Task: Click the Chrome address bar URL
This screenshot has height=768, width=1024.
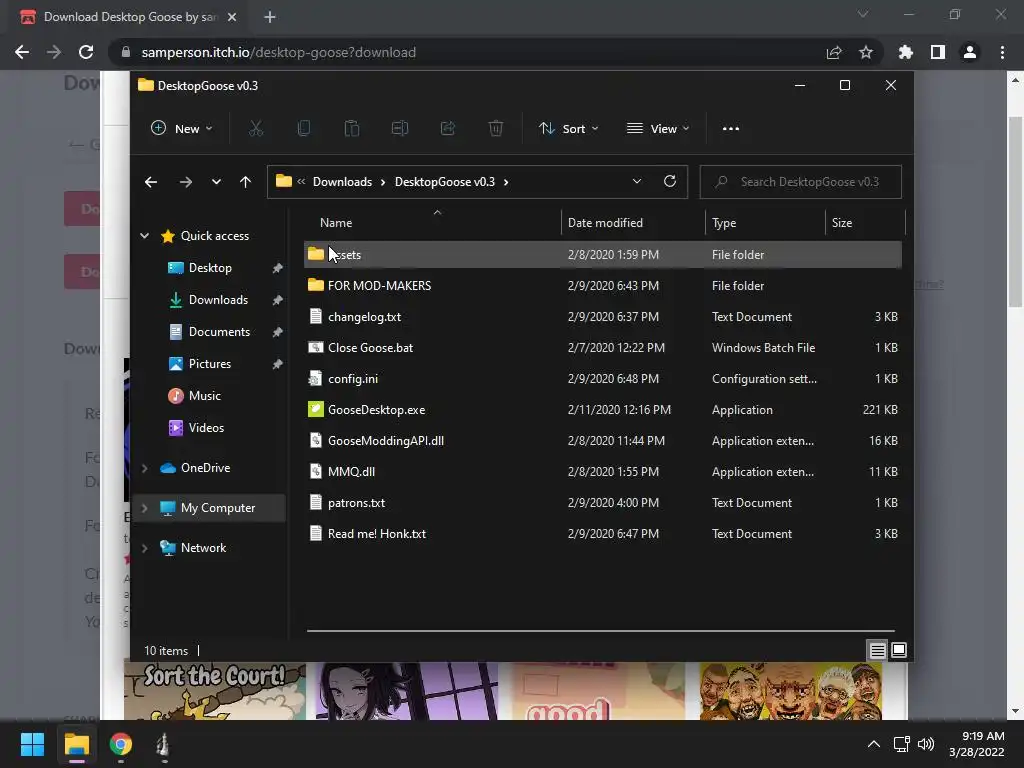Action: pyautogui.click(x=279, y=52)
